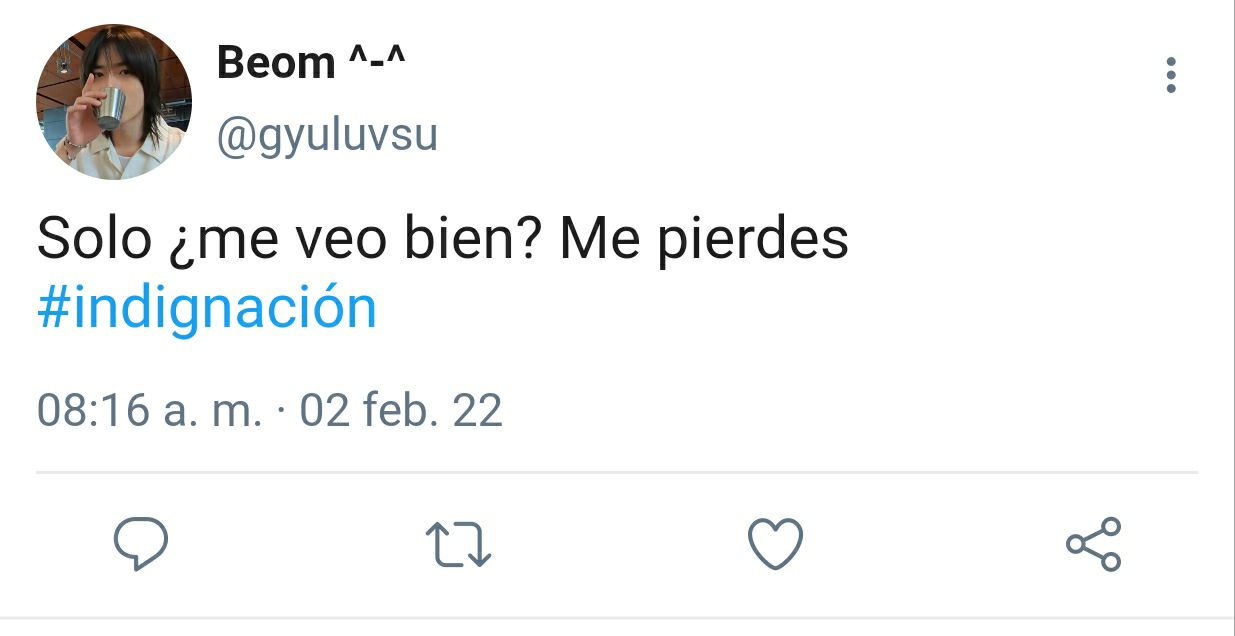Click the date 02 feb. 22
This screenshot has height=636, width=1235.
(401, 411)
